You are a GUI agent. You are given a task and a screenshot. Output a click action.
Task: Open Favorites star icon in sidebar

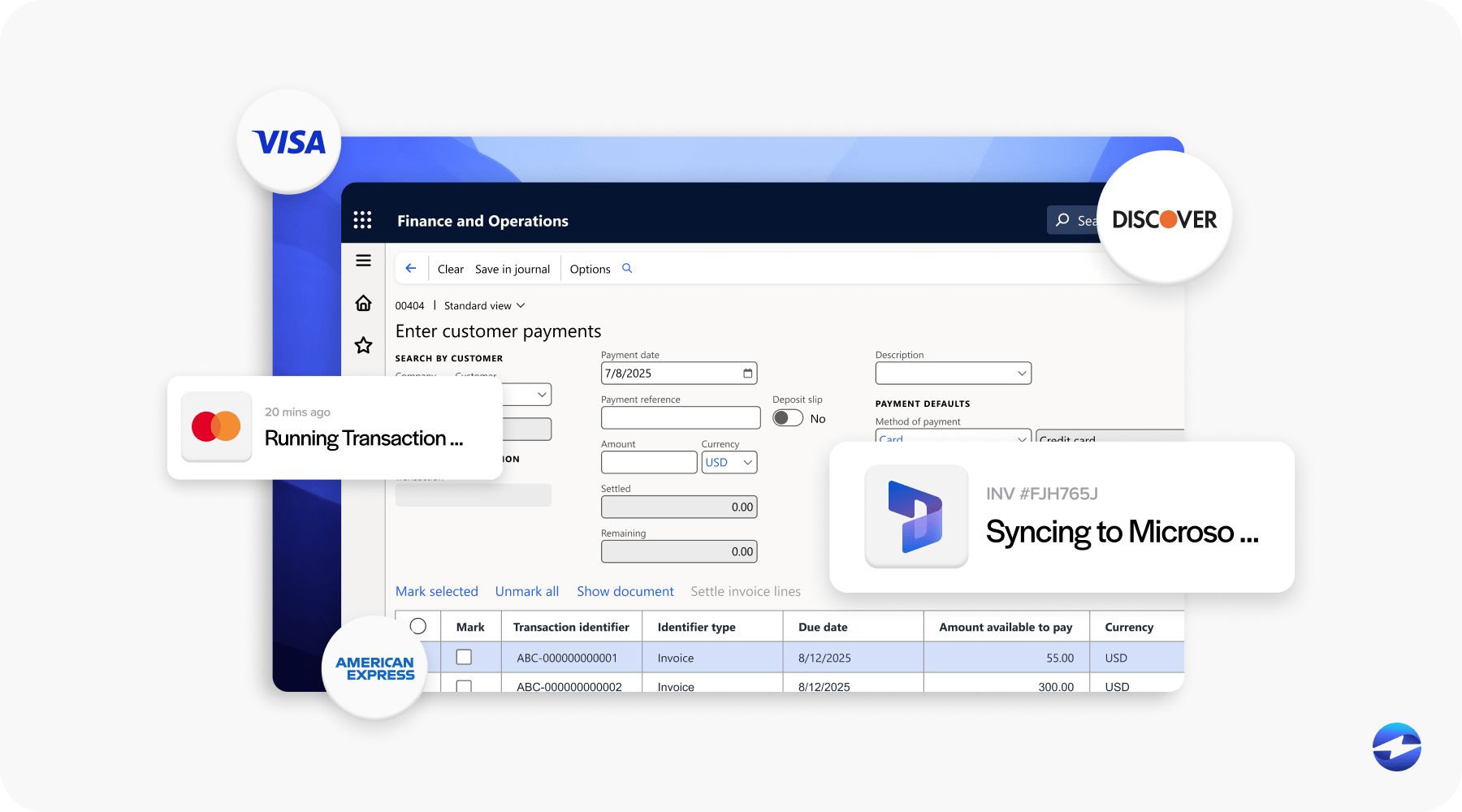[x=363, y=345]
